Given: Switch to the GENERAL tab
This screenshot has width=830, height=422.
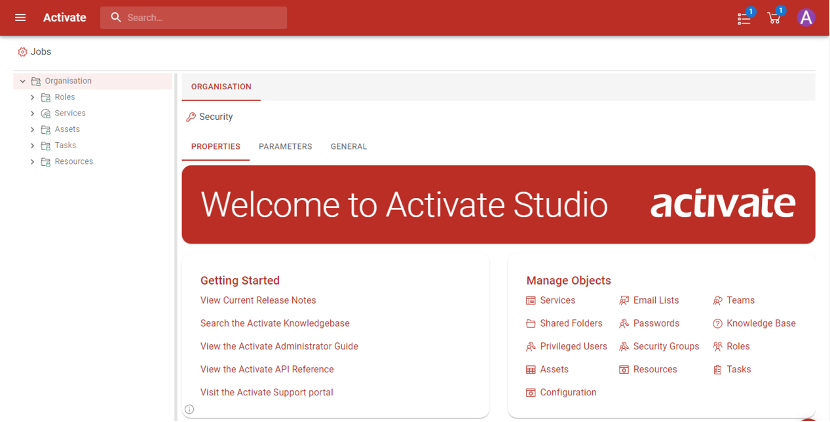Looking at the screenshot, I should coord(348,147).
